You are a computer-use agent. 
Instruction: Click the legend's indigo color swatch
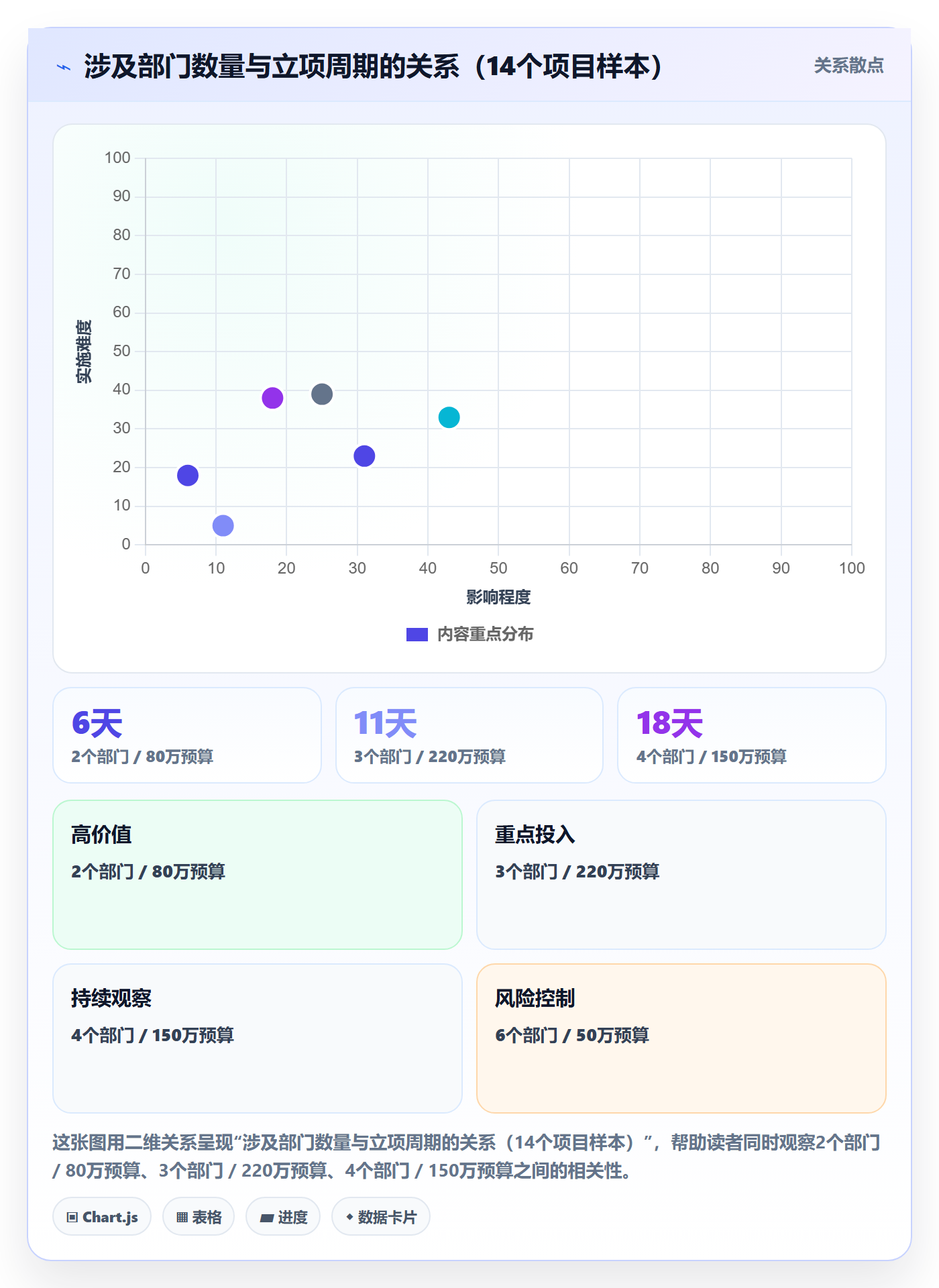(x=417, y=635)
